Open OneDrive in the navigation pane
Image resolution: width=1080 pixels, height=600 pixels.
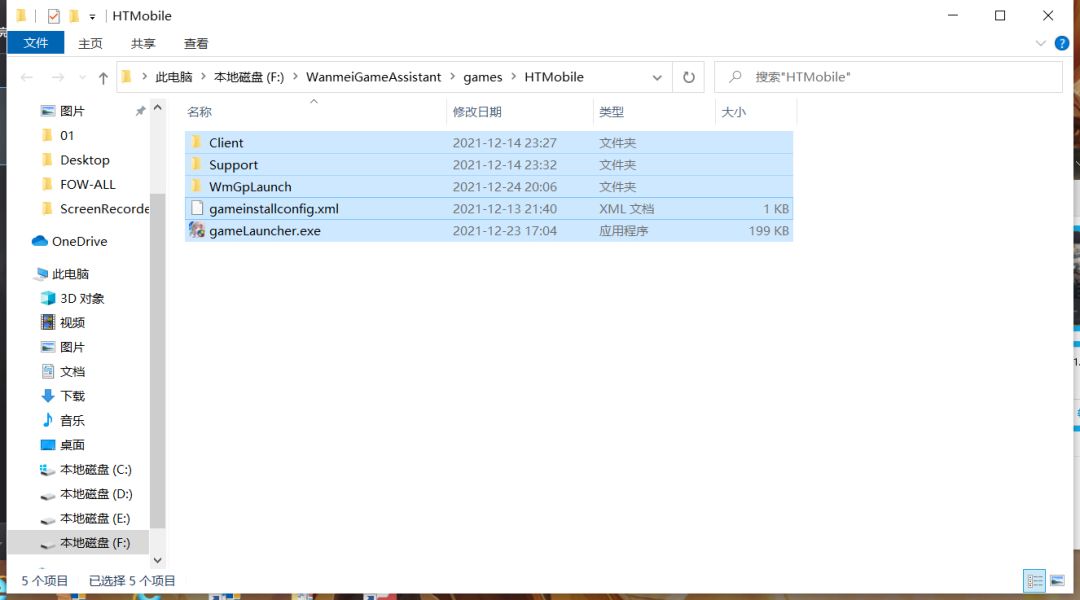79,241
